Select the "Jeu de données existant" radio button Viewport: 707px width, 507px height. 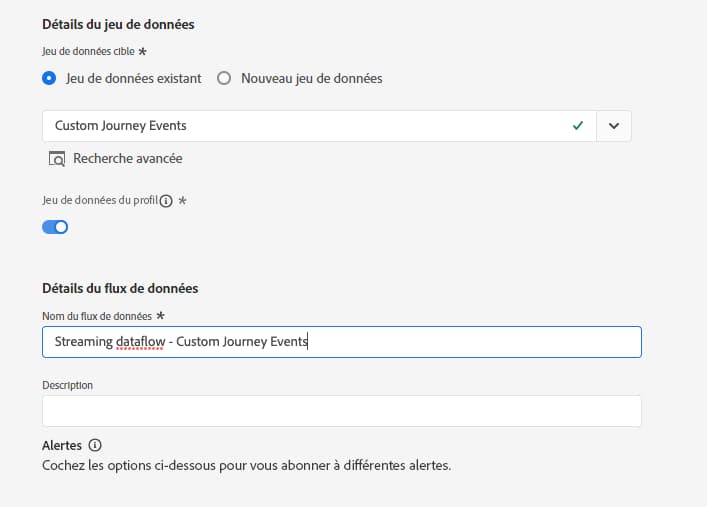point(49,78)
